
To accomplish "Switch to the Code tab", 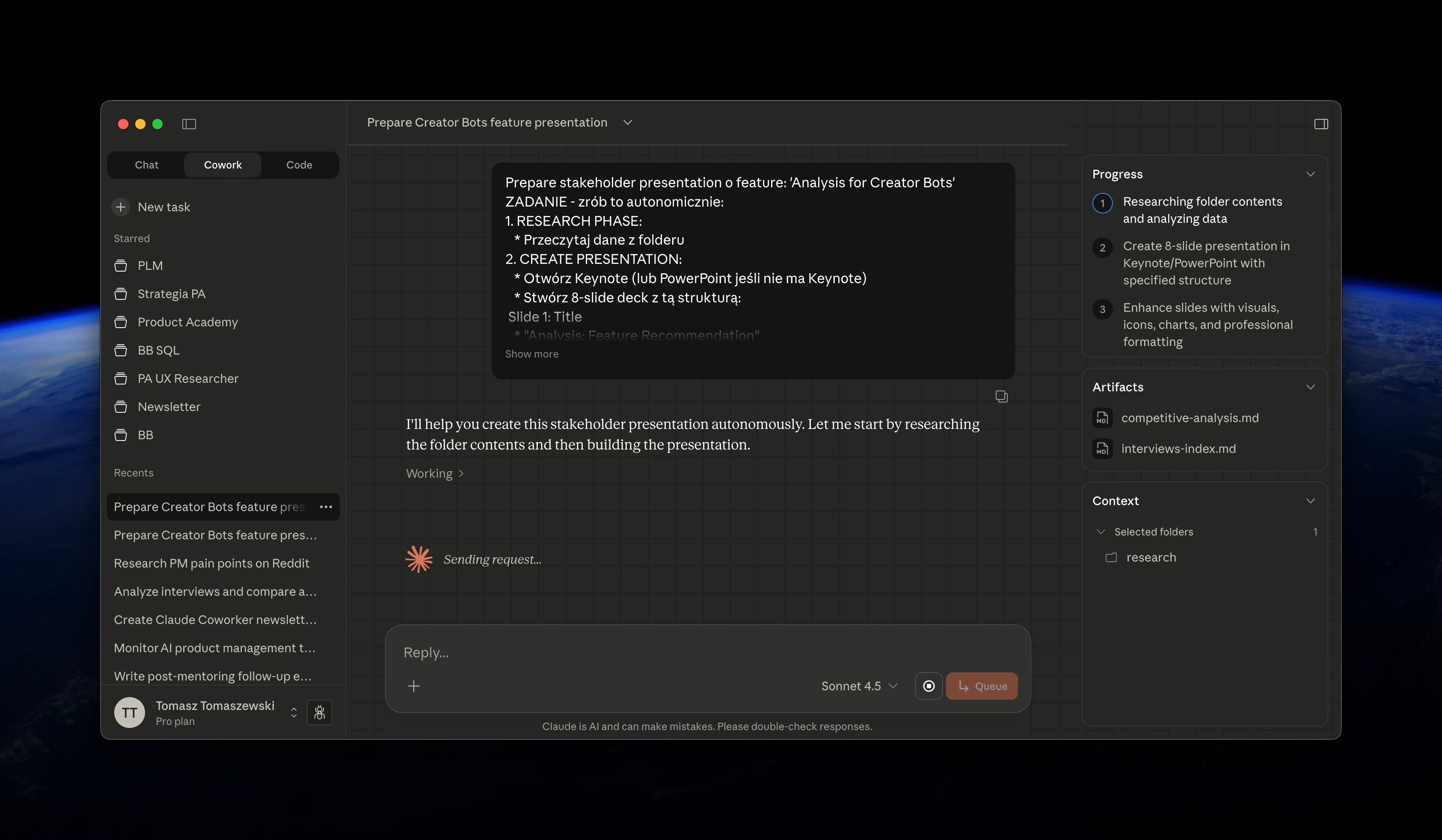I will pyautogui.click(x=299, y=165).
